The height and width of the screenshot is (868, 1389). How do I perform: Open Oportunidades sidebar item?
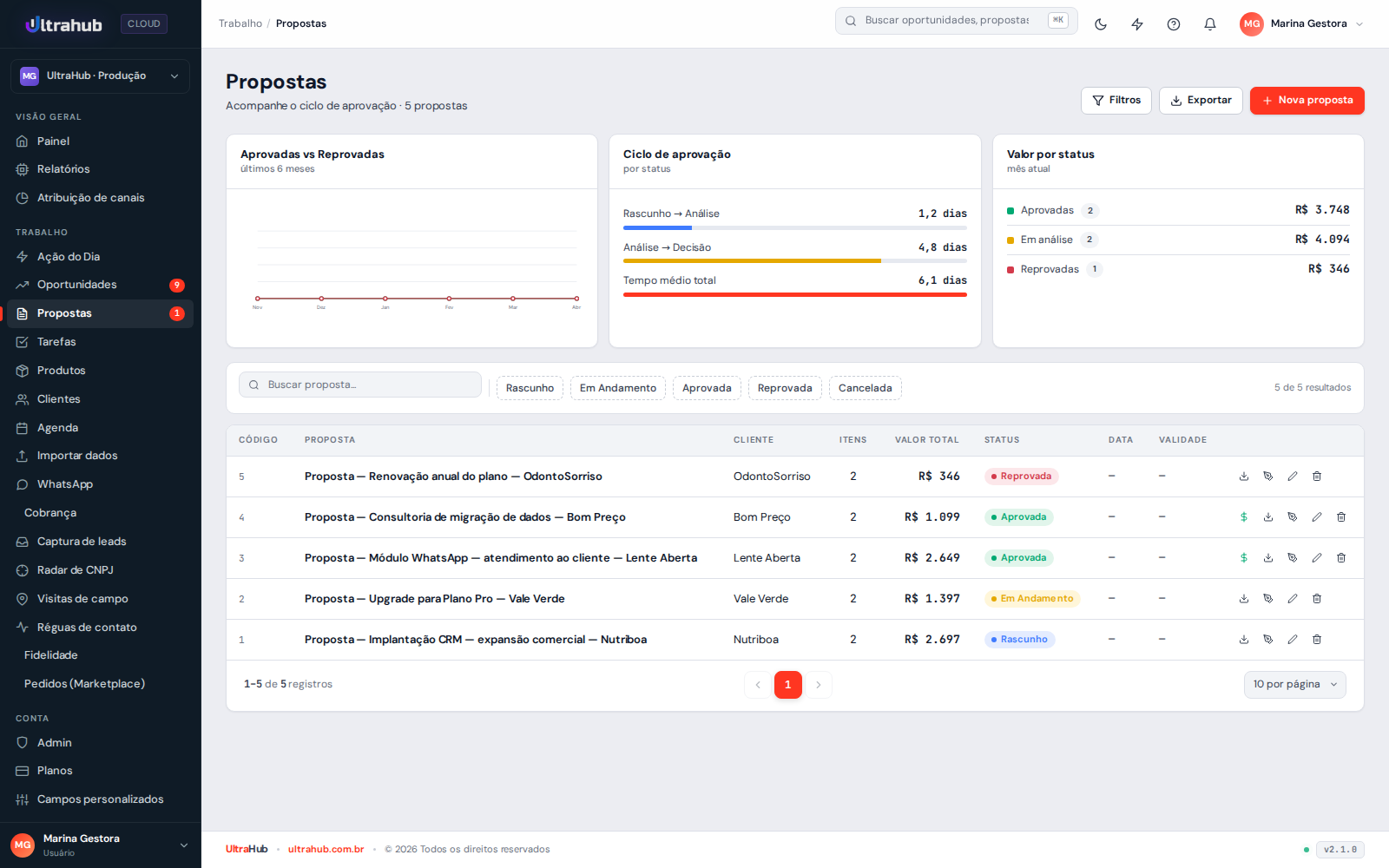coord(100,285)
